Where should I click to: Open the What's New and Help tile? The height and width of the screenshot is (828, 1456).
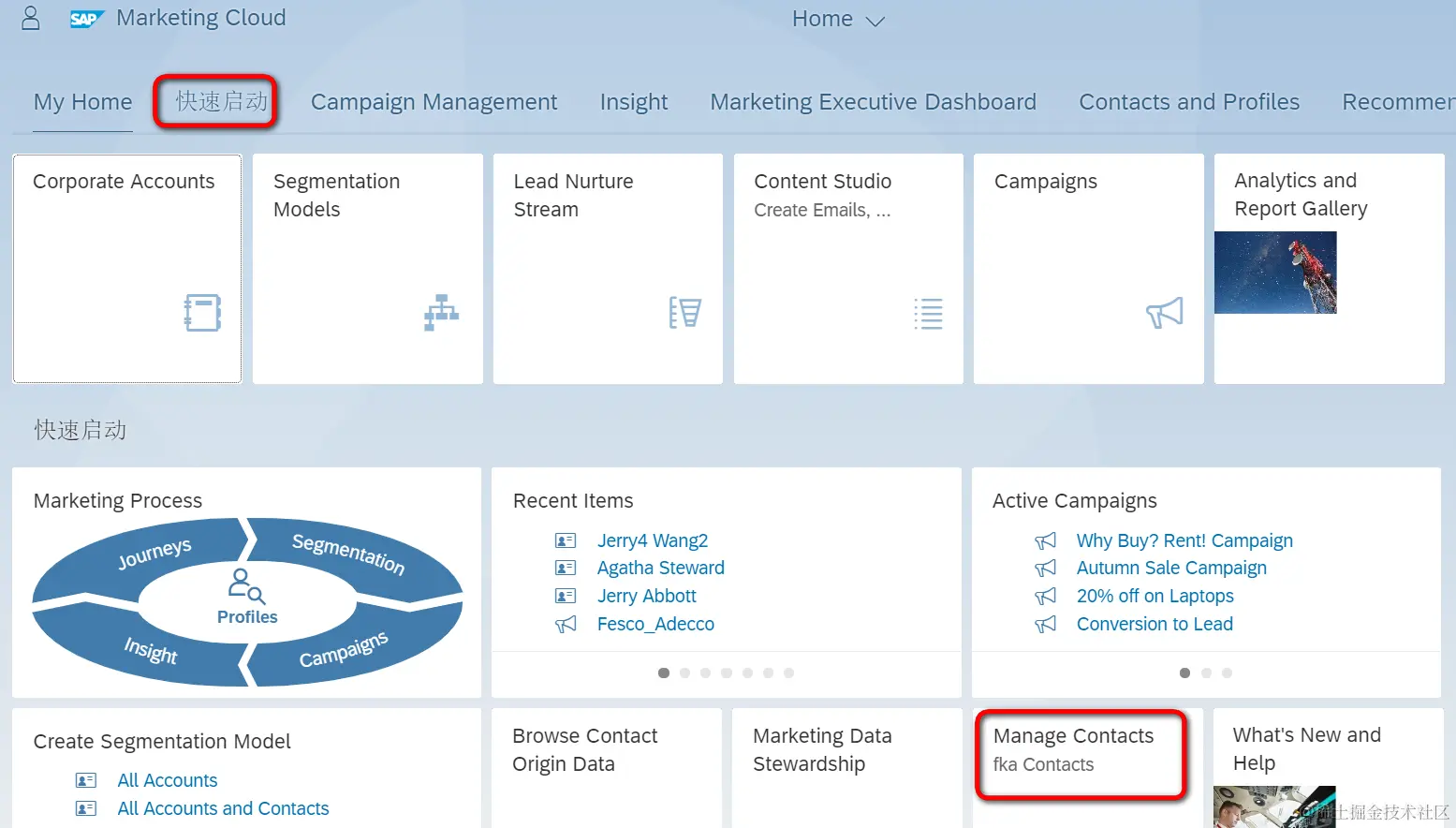1329,768
